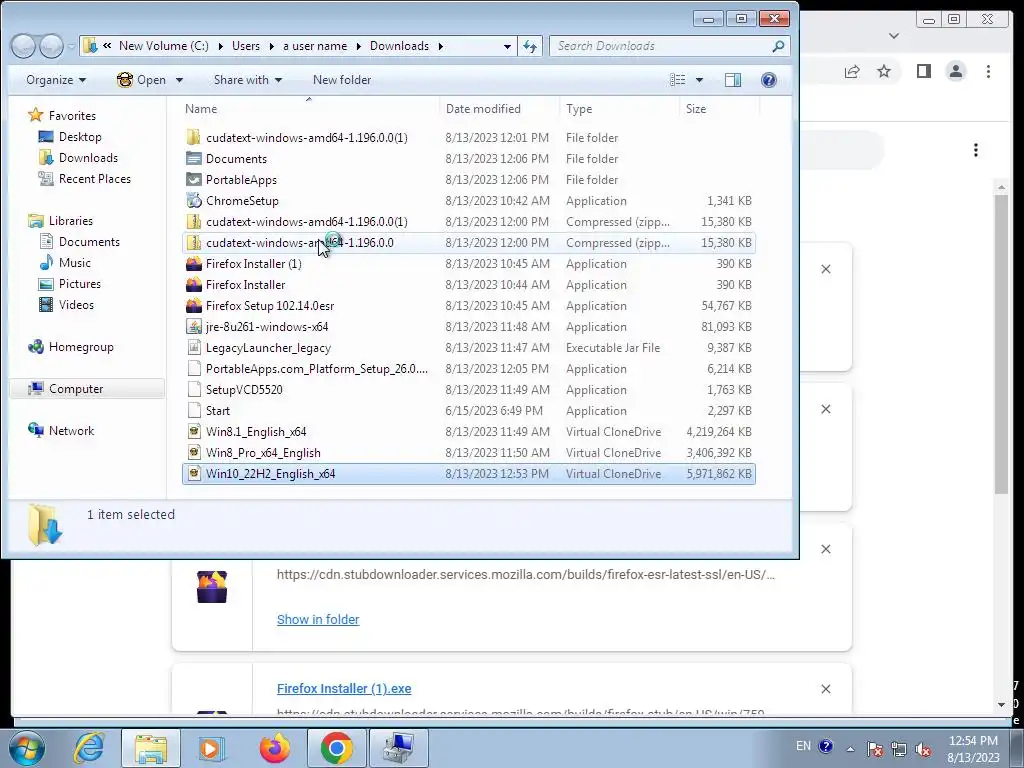
Task: Click the taskbar volume muted icon
Action: pos(923,749)
